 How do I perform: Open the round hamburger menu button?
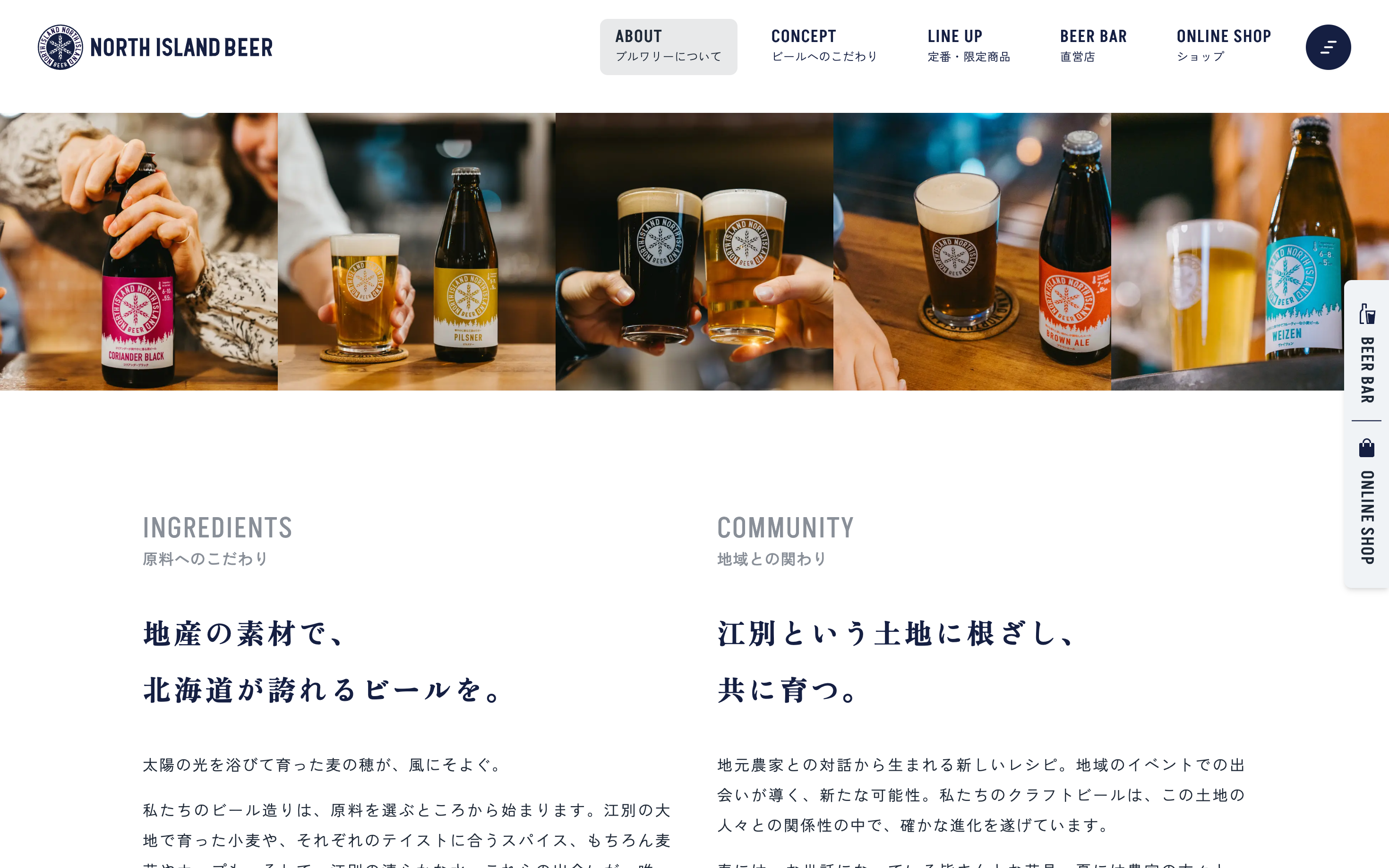(x=1328, y=47)
